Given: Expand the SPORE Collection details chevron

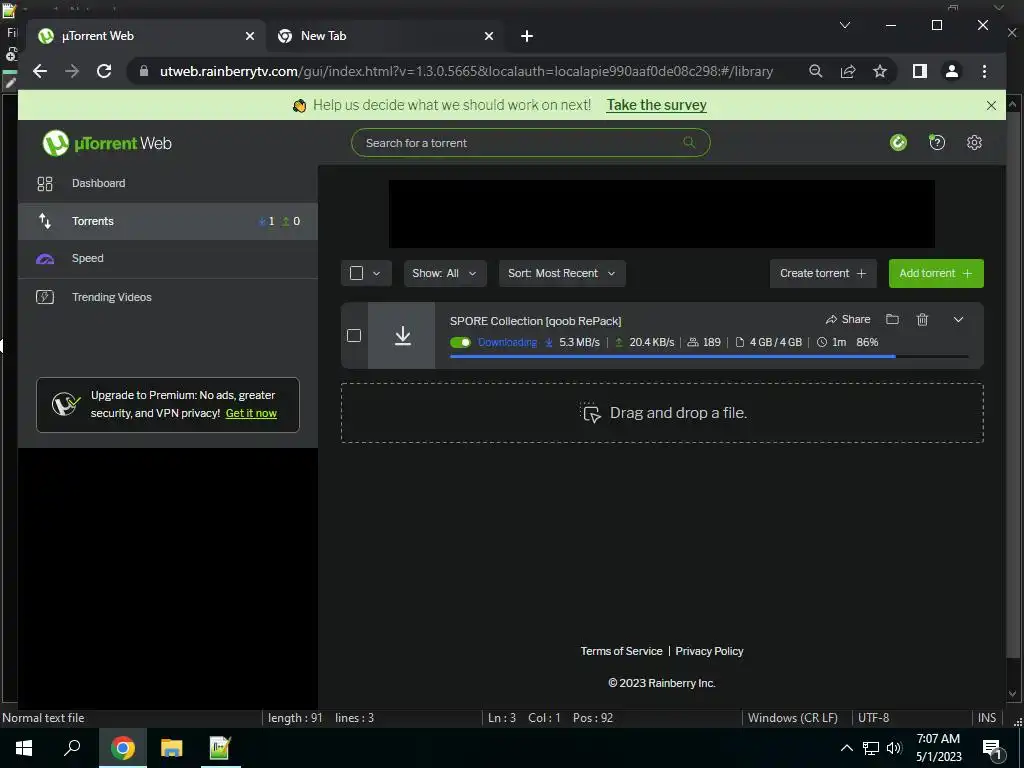Looking at the screenshot, I should click(958, 319).
